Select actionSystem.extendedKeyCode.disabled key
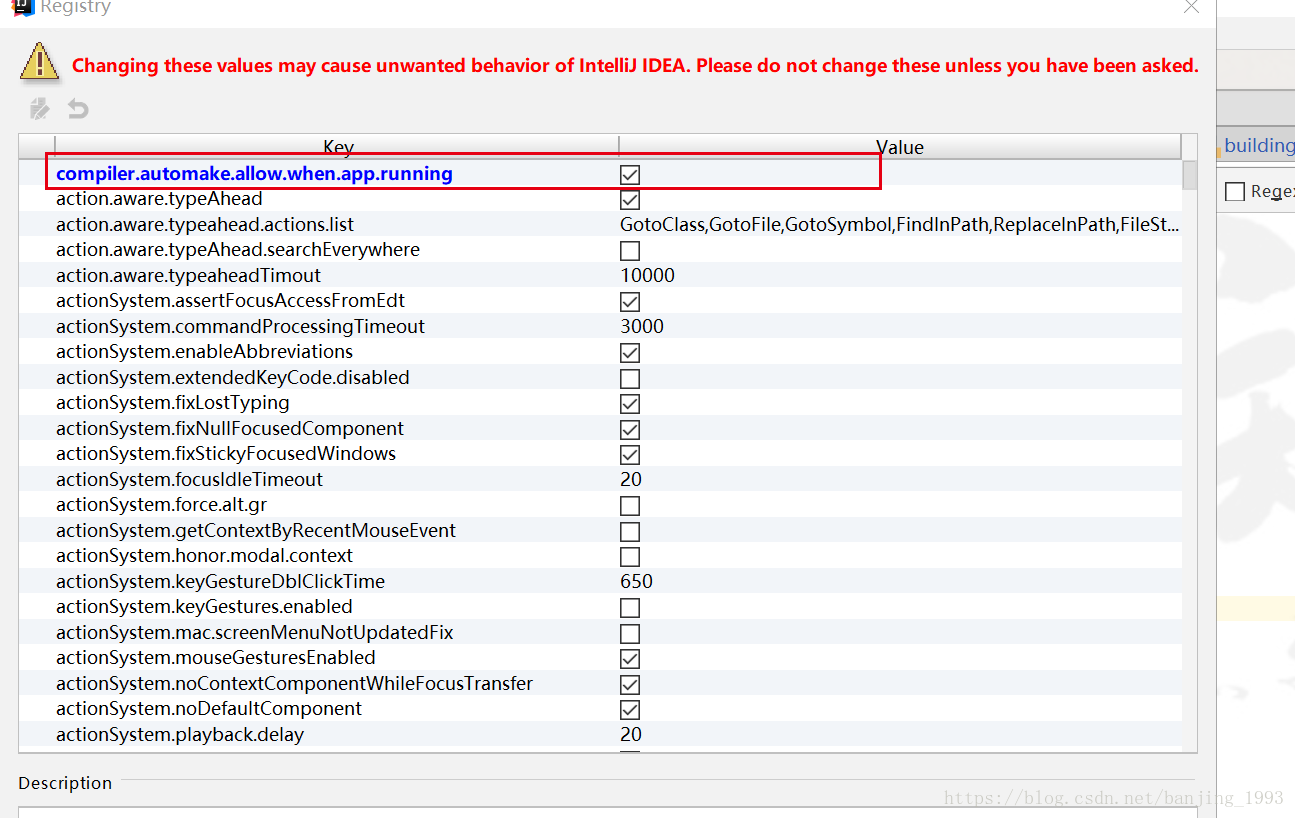 (233, 378)
